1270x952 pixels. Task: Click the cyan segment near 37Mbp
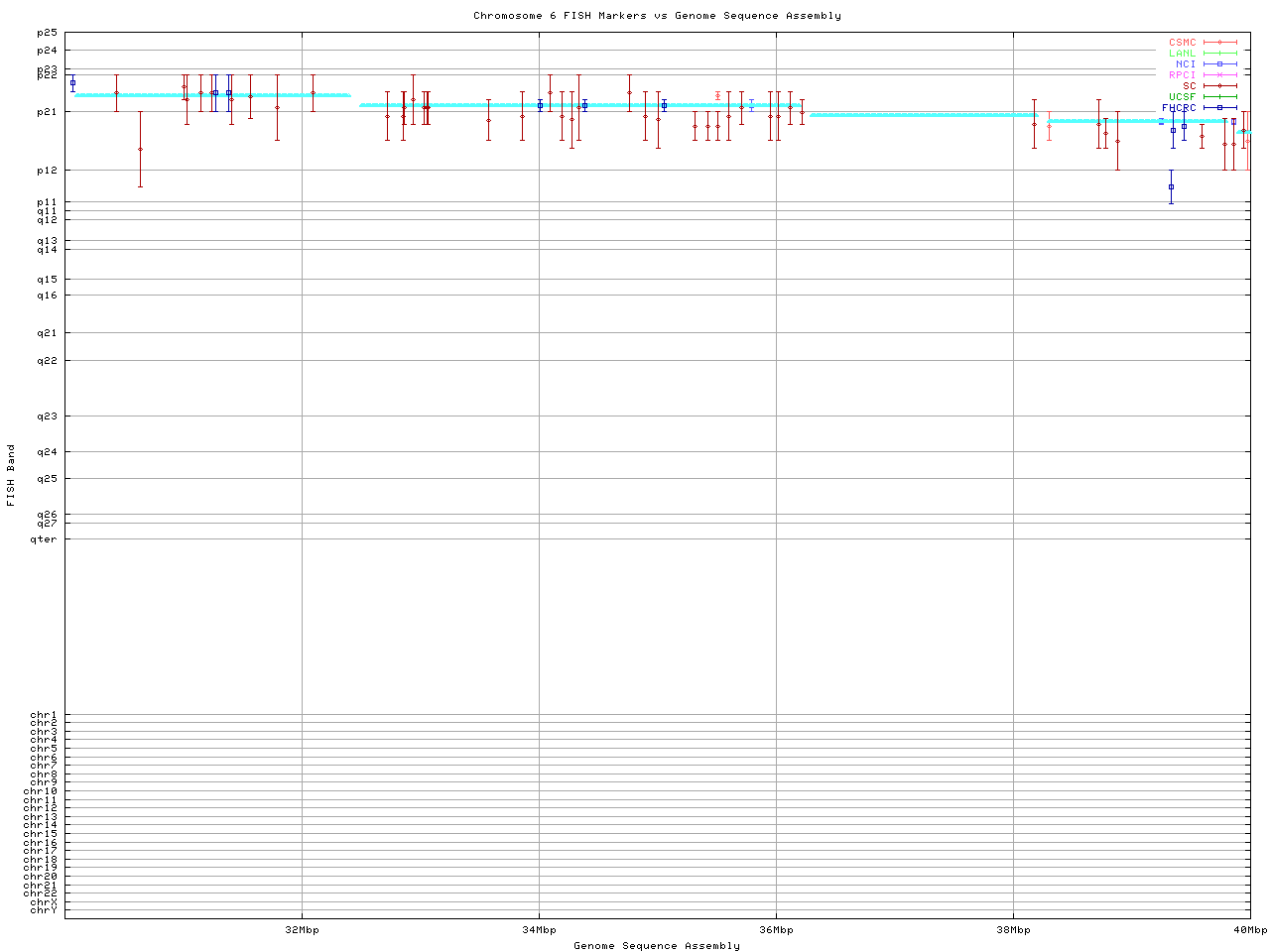[x=923, y=115]
